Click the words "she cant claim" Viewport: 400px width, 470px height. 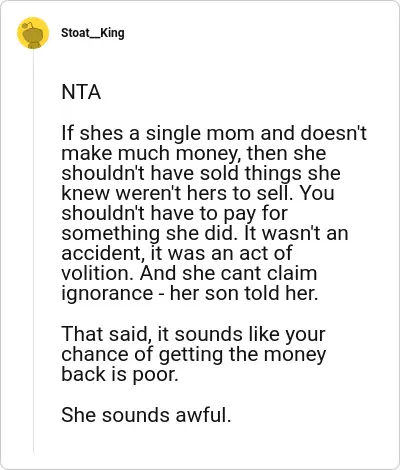coord(250,273)
